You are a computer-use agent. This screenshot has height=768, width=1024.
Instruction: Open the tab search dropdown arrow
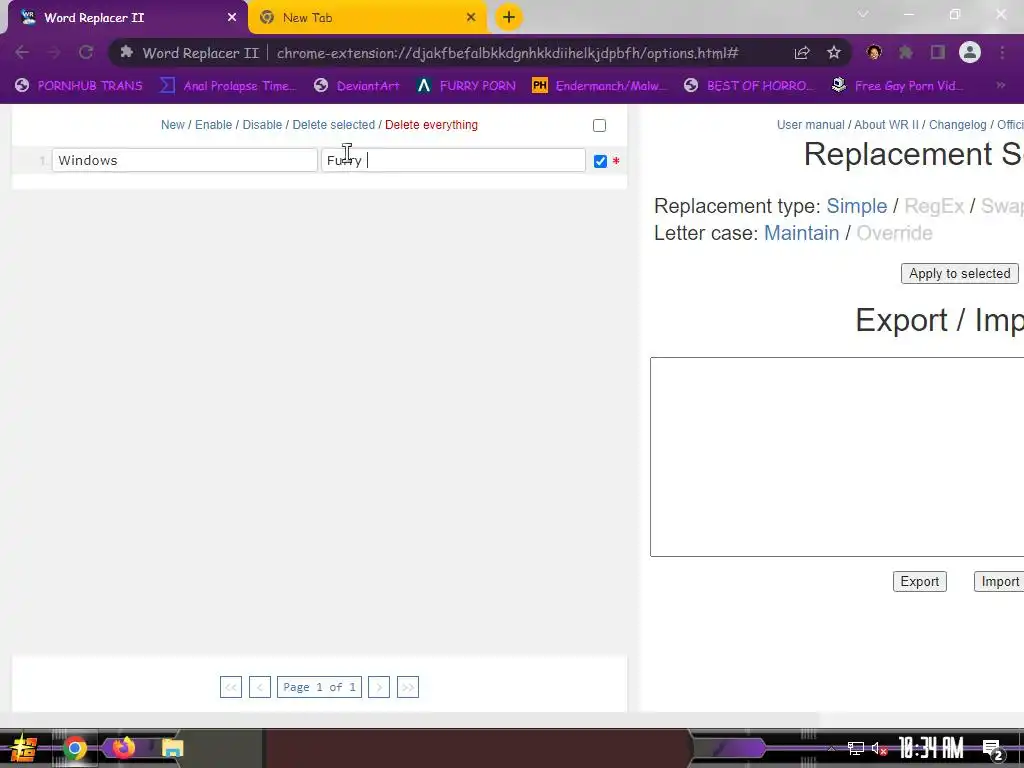pyautogui.click(x=863, y=14)
